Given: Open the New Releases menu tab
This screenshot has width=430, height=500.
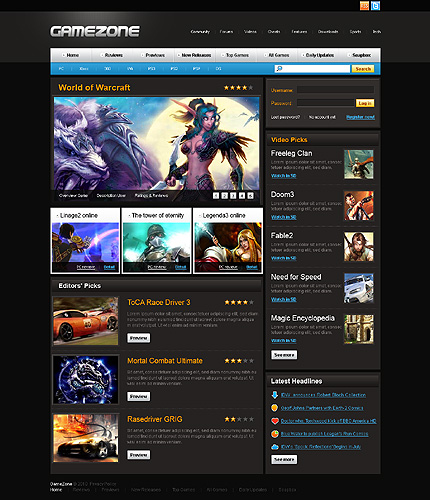Looking at the screenshot, I should click(x=195, y=55).
